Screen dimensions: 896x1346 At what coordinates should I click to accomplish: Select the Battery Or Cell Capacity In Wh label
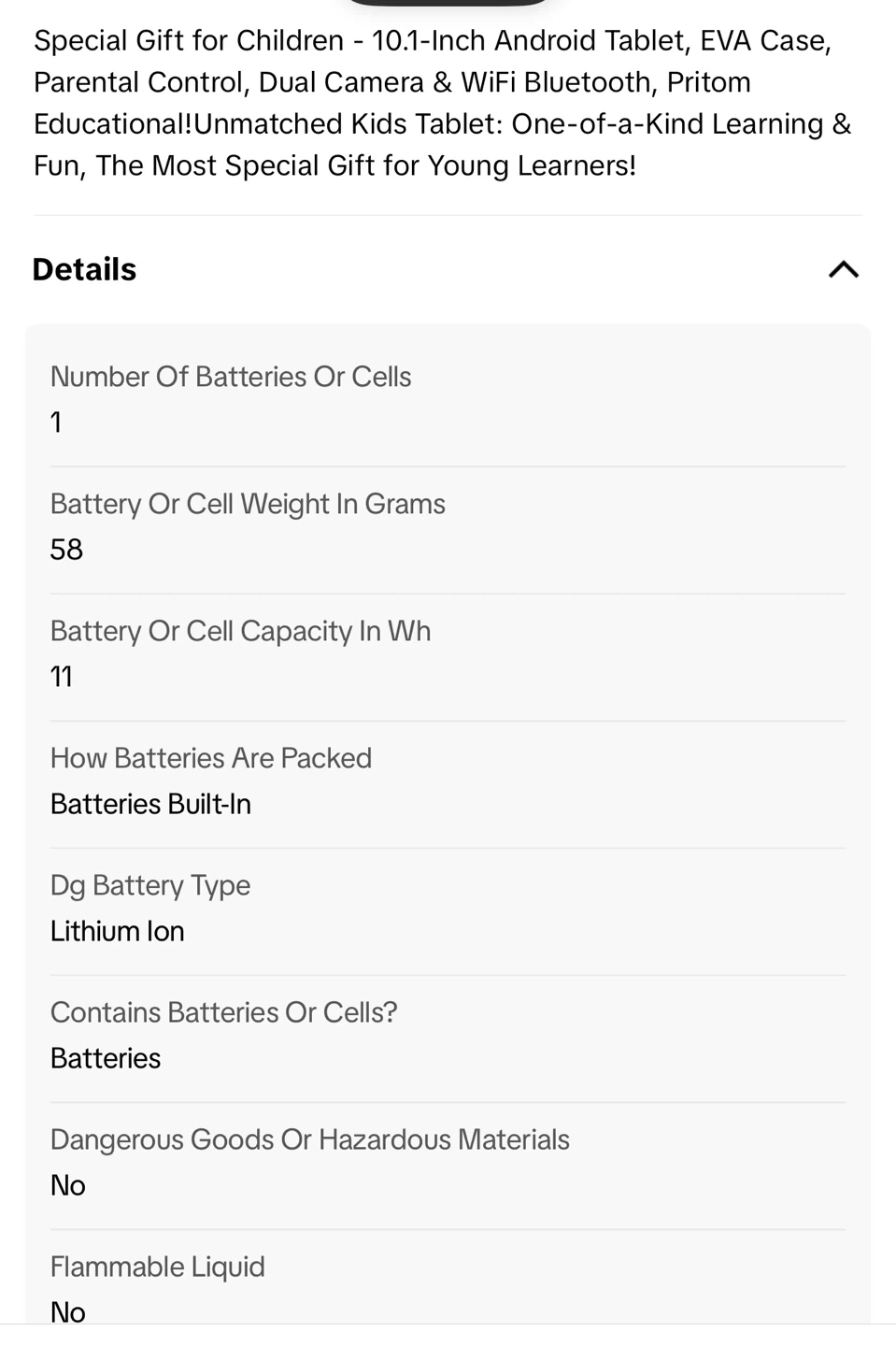(x=240, y=631)
